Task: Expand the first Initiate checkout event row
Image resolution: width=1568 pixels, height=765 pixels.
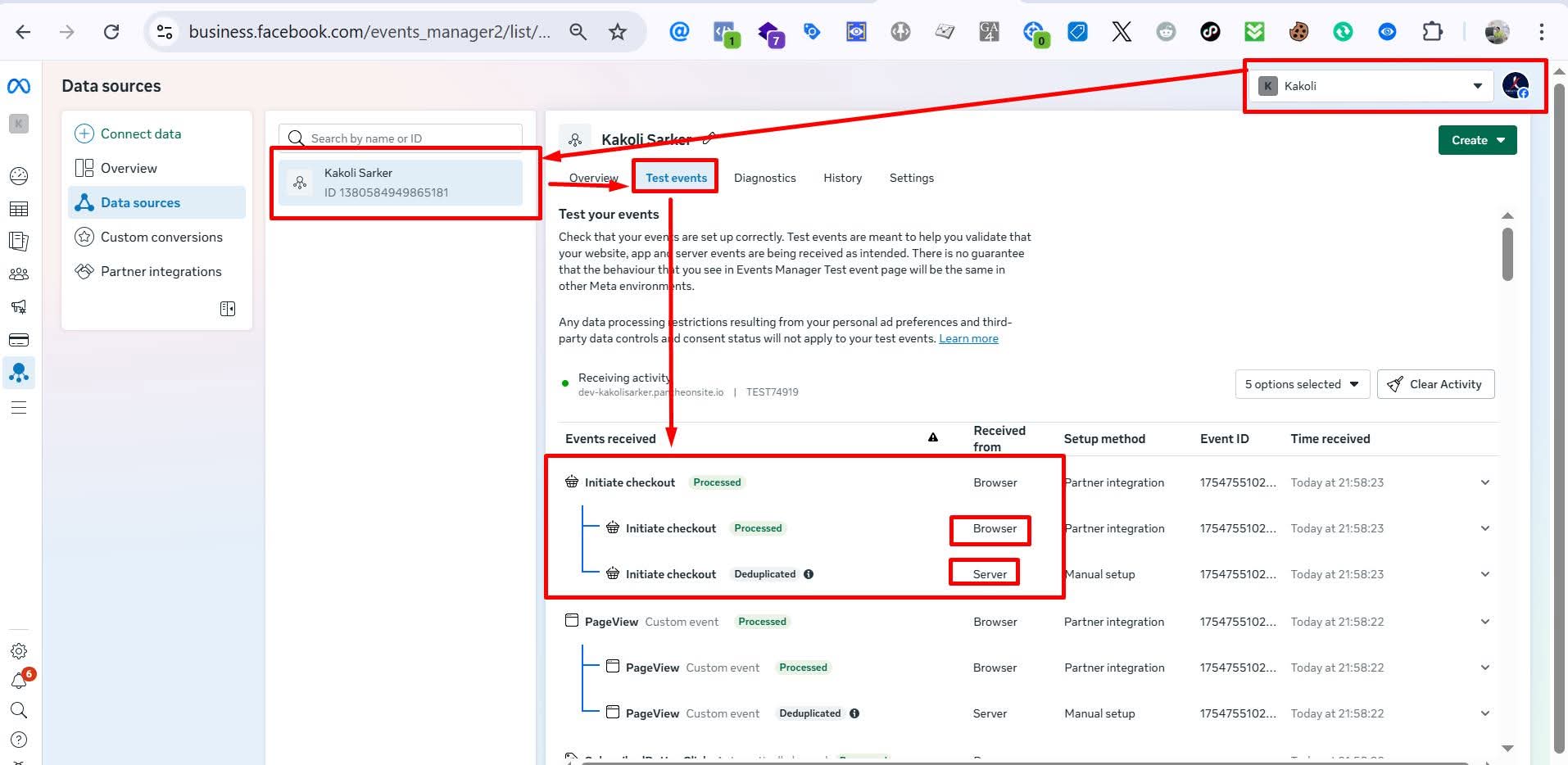Action: tap(1486, 482)
